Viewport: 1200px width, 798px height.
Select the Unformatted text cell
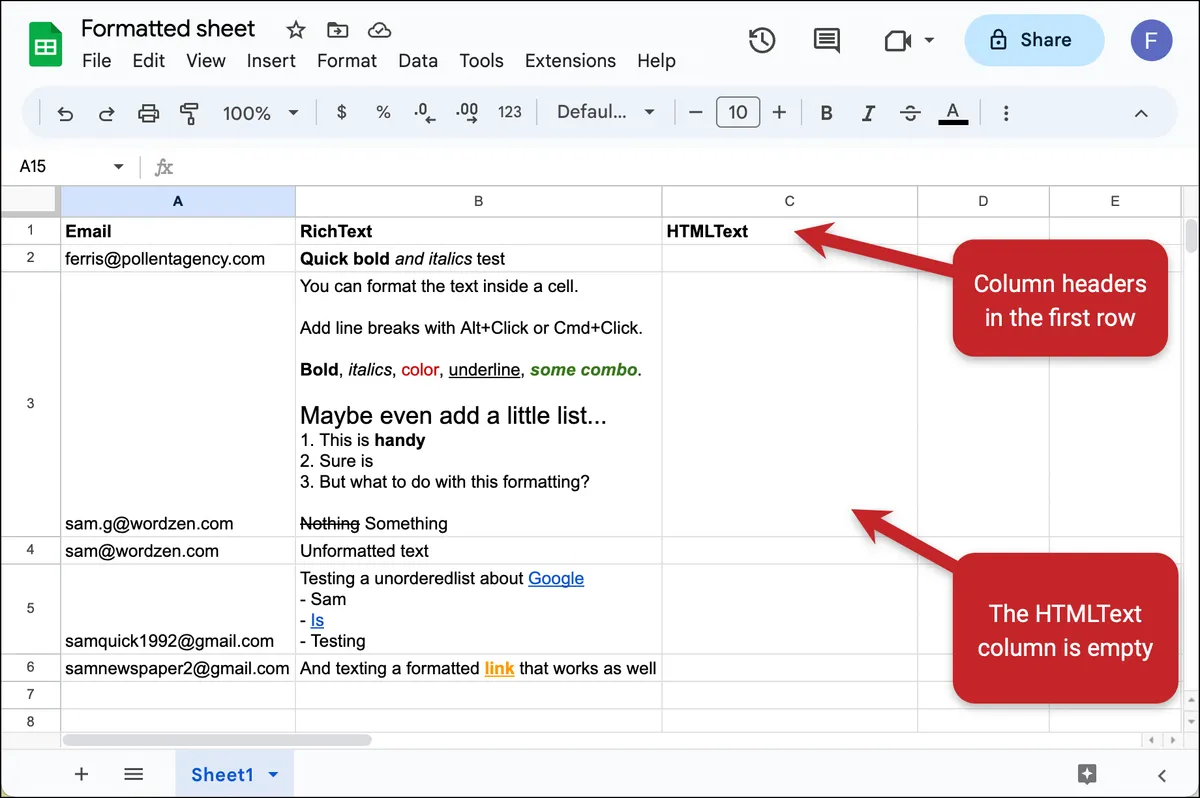coord(478,551)
